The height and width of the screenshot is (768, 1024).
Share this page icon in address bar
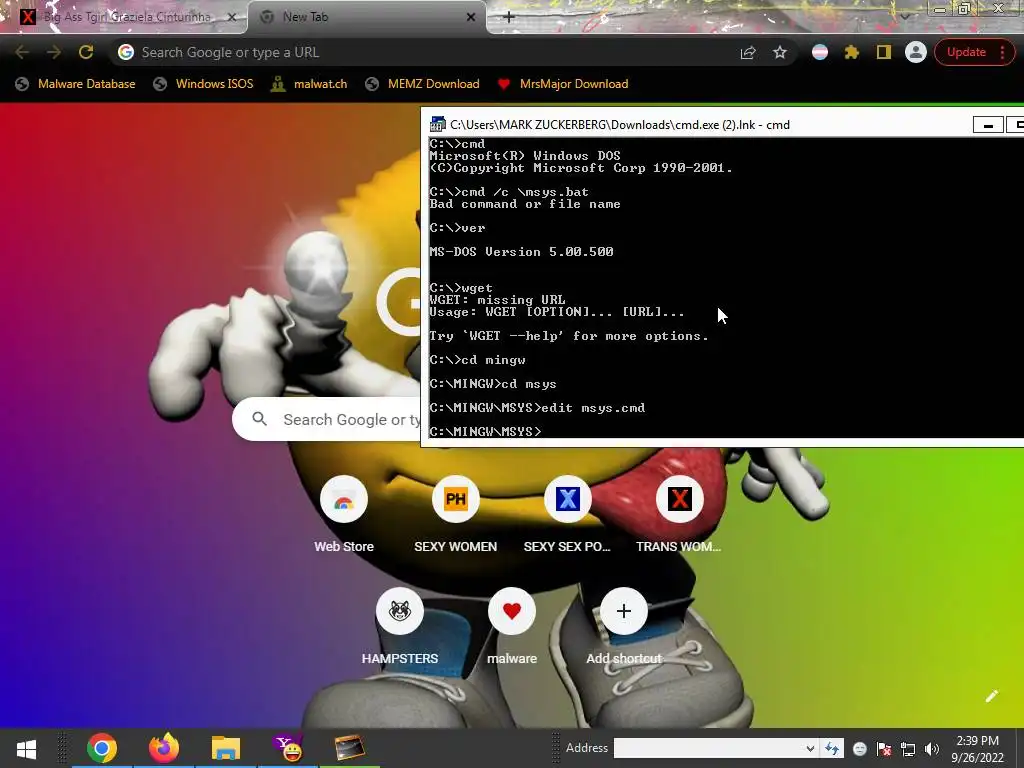coord(748,52)
